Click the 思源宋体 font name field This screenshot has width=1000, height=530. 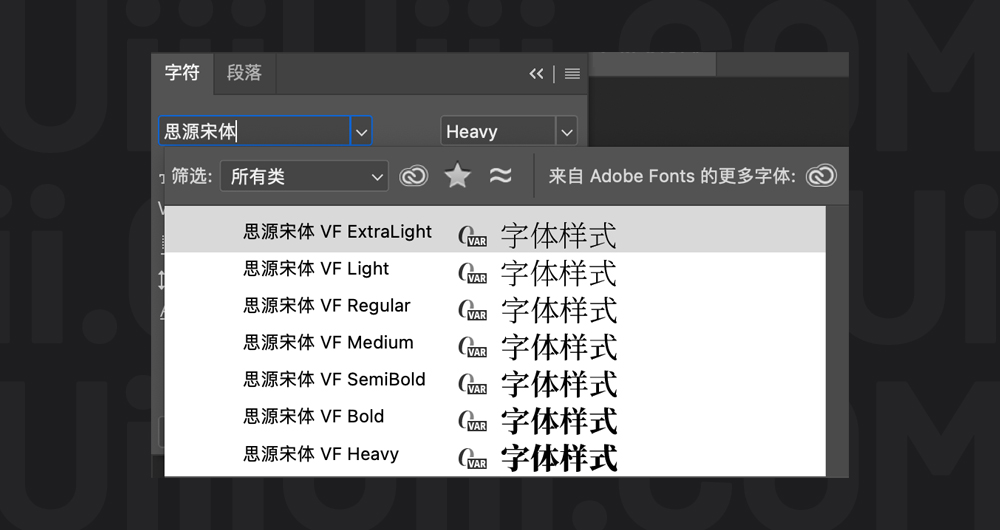point(254,131)
